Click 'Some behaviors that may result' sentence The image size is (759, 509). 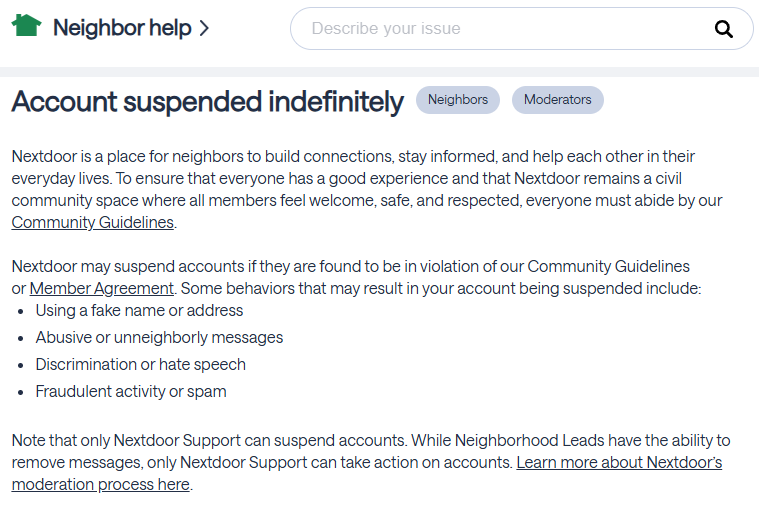[x=440, y=288]
